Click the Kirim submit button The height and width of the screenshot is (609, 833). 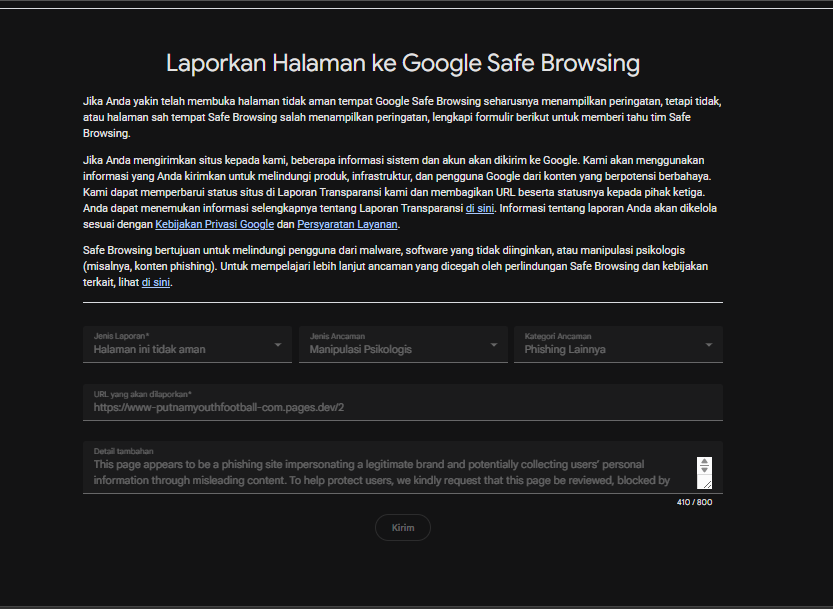(x=403, y=528)
